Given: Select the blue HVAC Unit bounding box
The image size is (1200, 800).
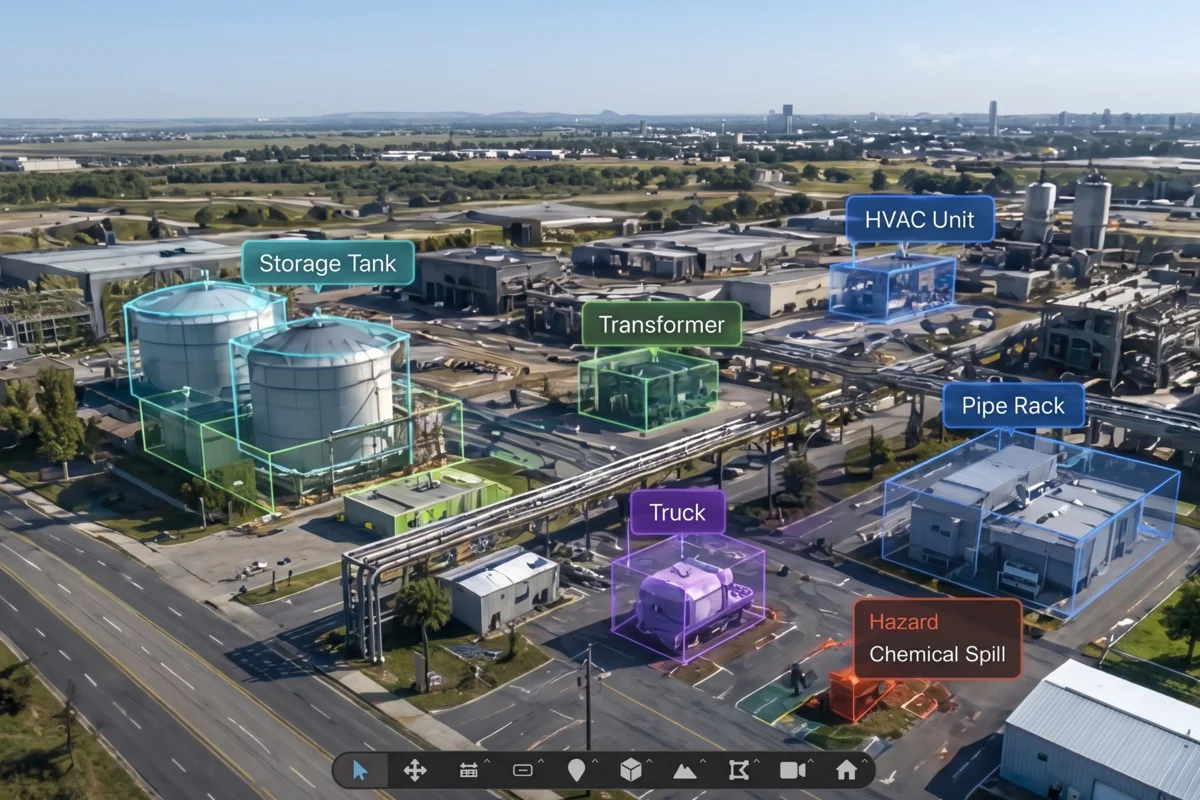Looking at the screenshot, I should click(x=891, y=287).
